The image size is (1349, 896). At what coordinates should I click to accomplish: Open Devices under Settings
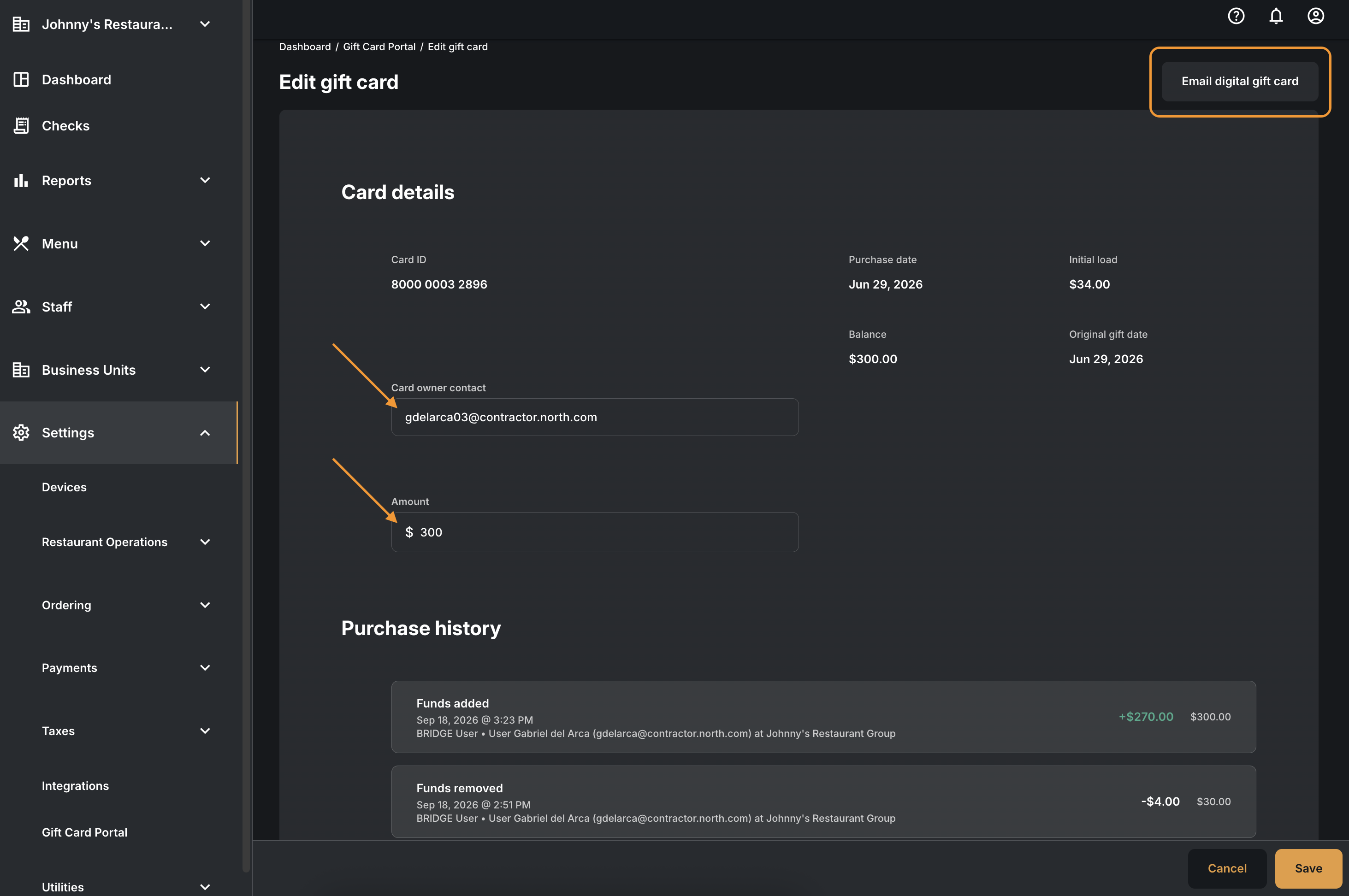pos(64,488)
